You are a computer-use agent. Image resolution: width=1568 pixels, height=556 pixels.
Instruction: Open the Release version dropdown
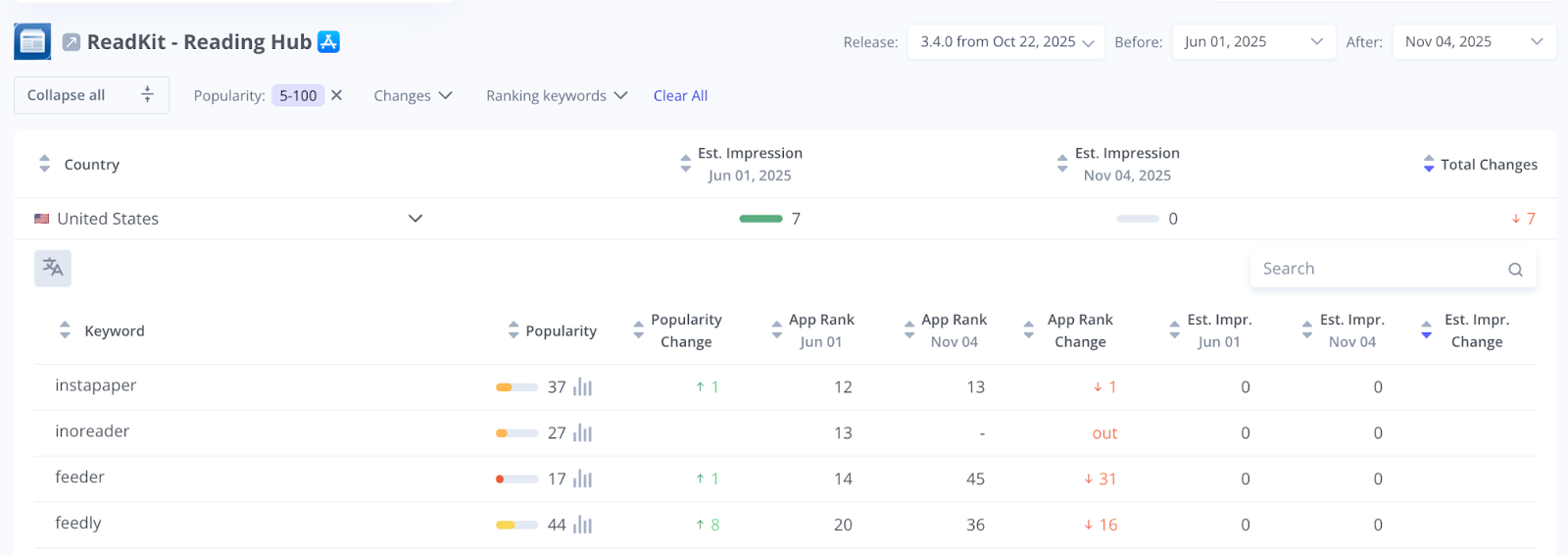[1006, 42]
